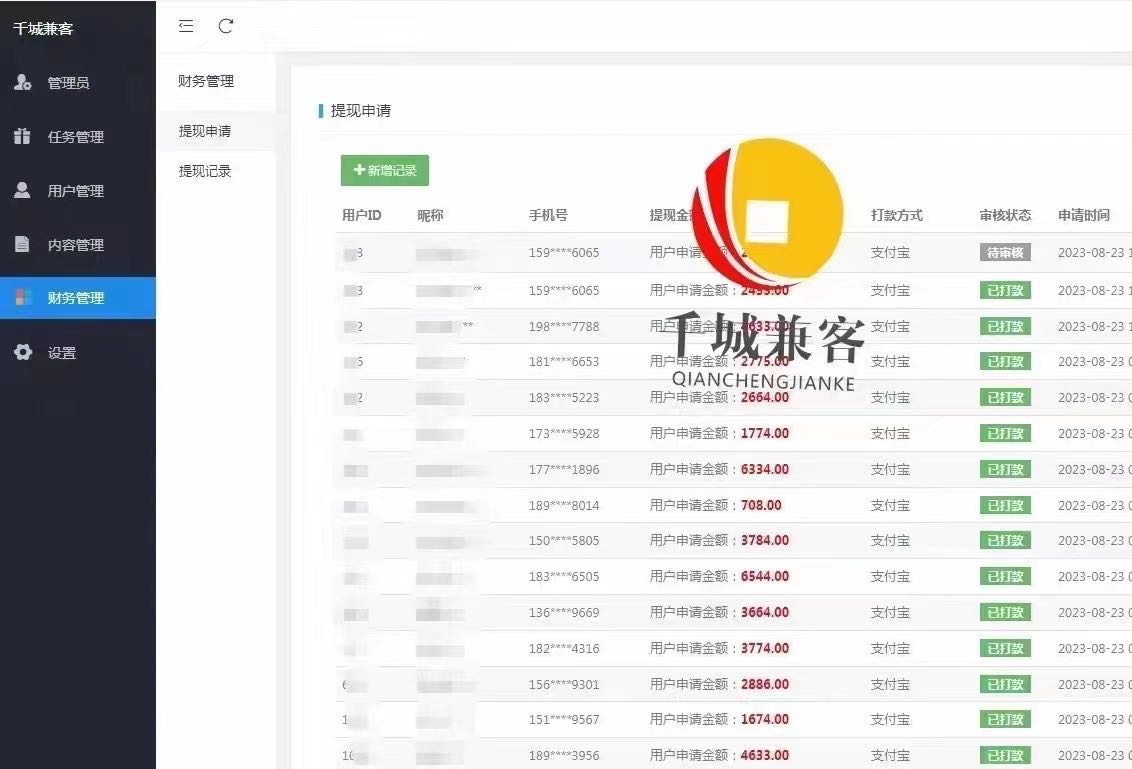Open 任务管理 menu in sidebar
This screenshot has height=769, width=1132.
(78, 136)
